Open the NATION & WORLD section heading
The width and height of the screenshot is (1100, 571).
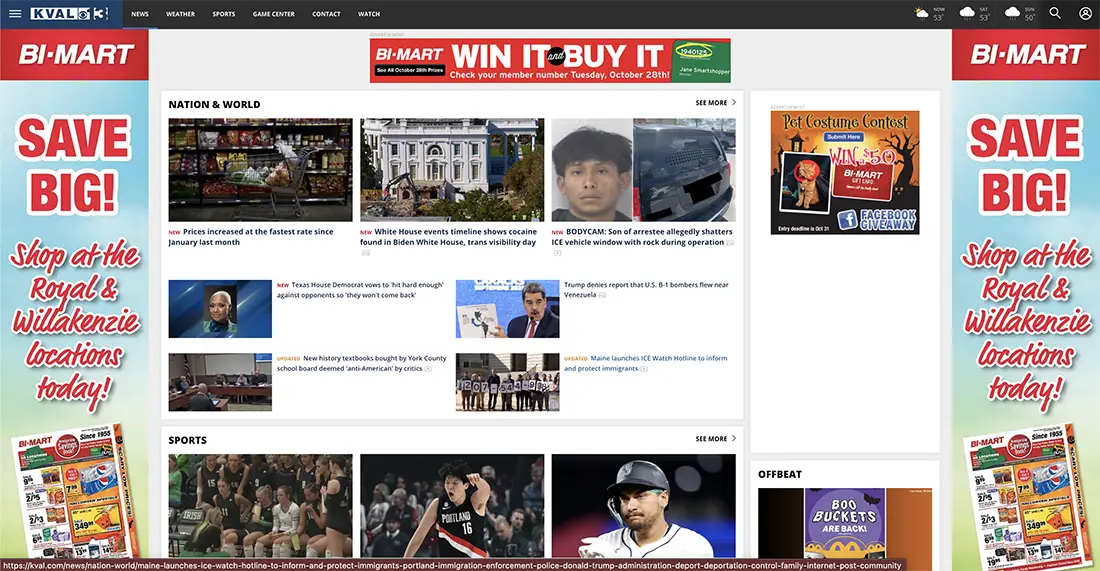[x=214, y=105]
